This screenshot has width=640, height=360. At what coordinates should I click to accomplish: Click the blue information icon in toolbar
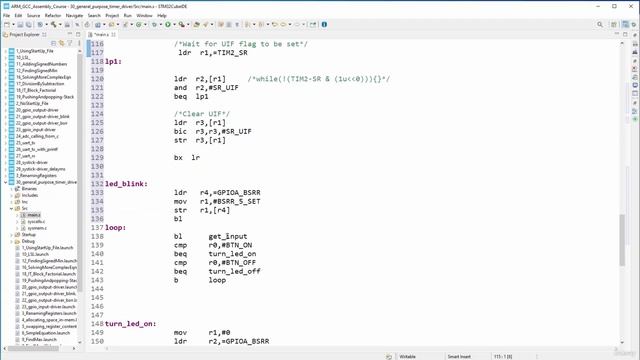coord(324,24)
